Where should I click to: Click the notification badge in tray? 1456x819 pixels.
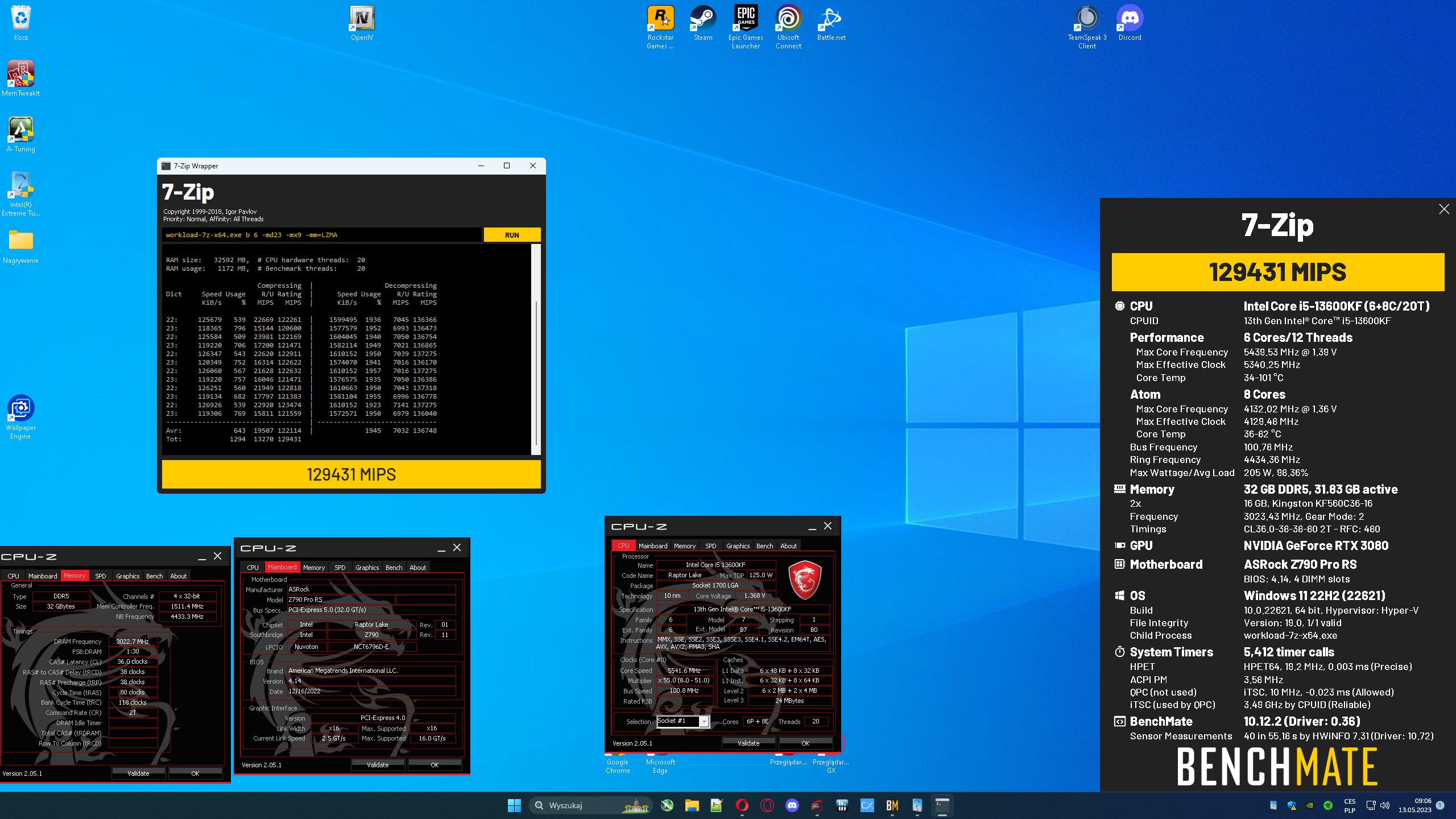(x=1440, y=805)
